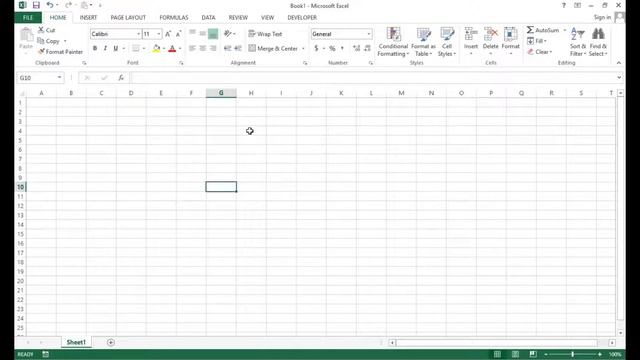Add a new sheet with the plus button
This screenshot has height=360, width=640.
111,342
